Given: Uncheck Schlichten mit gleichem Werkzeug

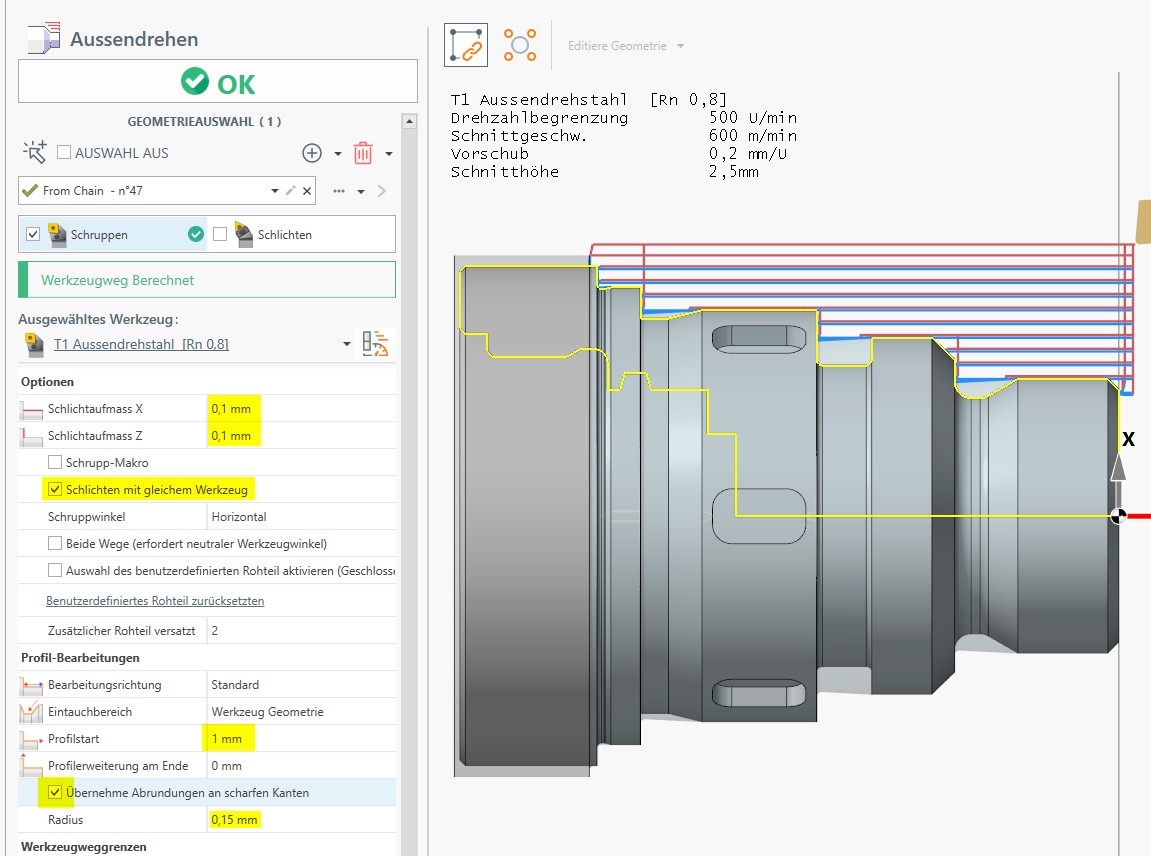Looking at the screenshot, I should coord(54,490).
